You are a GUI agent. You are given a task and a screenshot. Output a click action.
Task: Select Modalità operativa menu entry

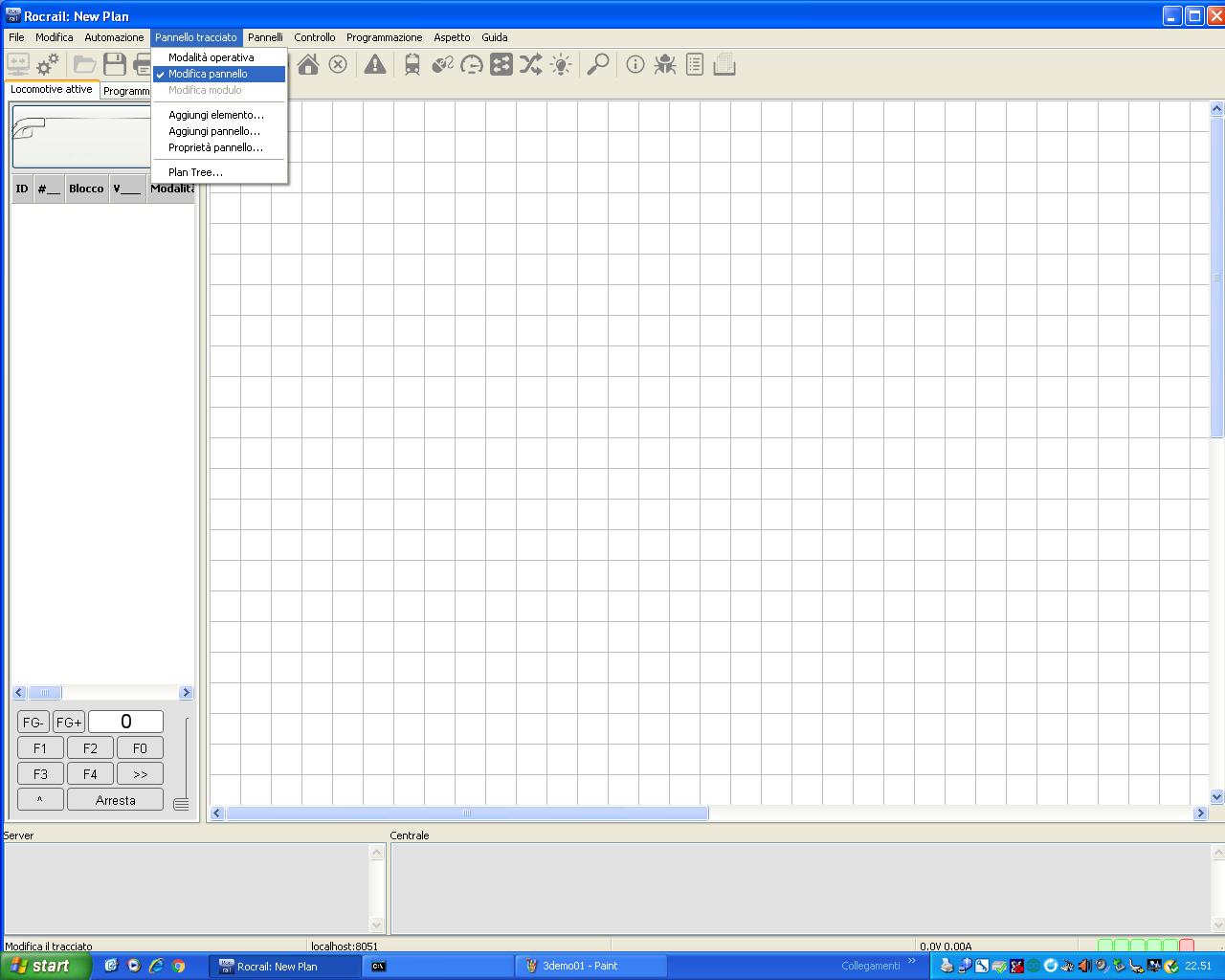[218, 57]
